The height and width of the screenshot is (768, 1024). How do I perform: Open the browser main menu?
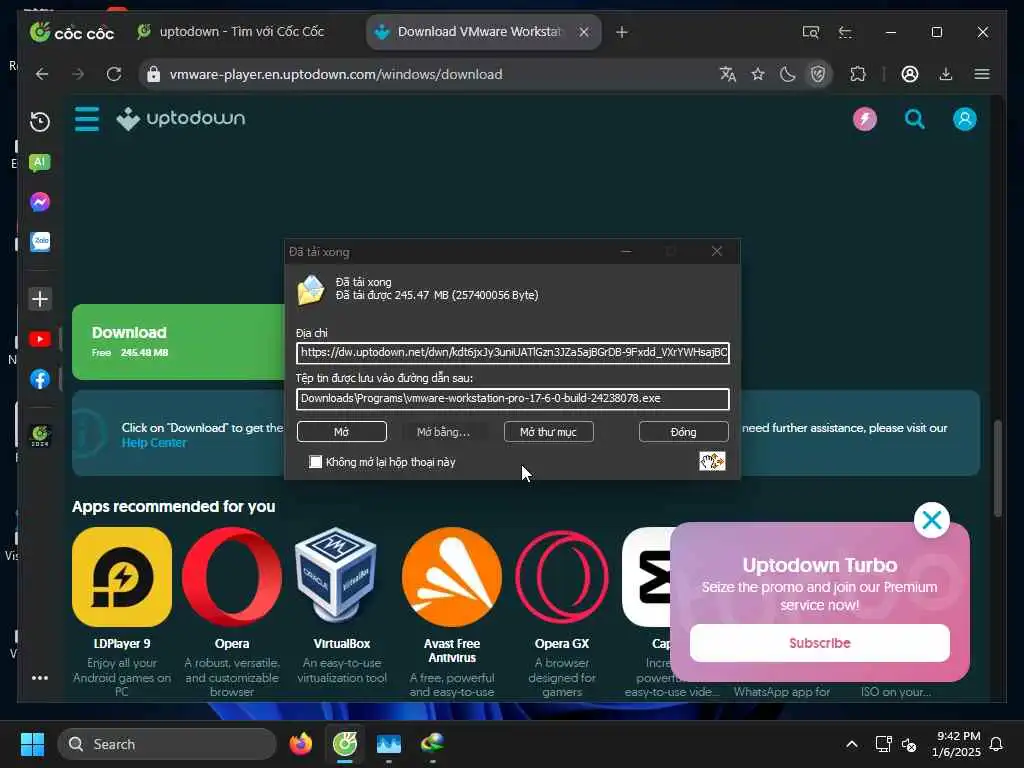(982, 74)
